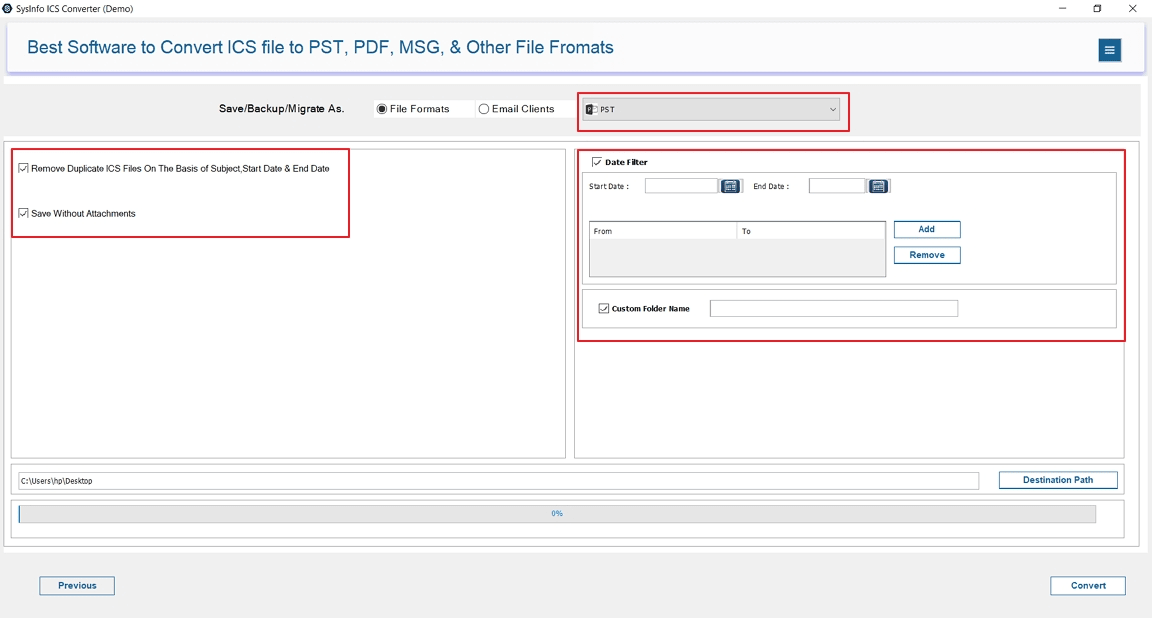Click the Destination Path button
Viewport: 1152px width, 618px height.
point(1058,480)
